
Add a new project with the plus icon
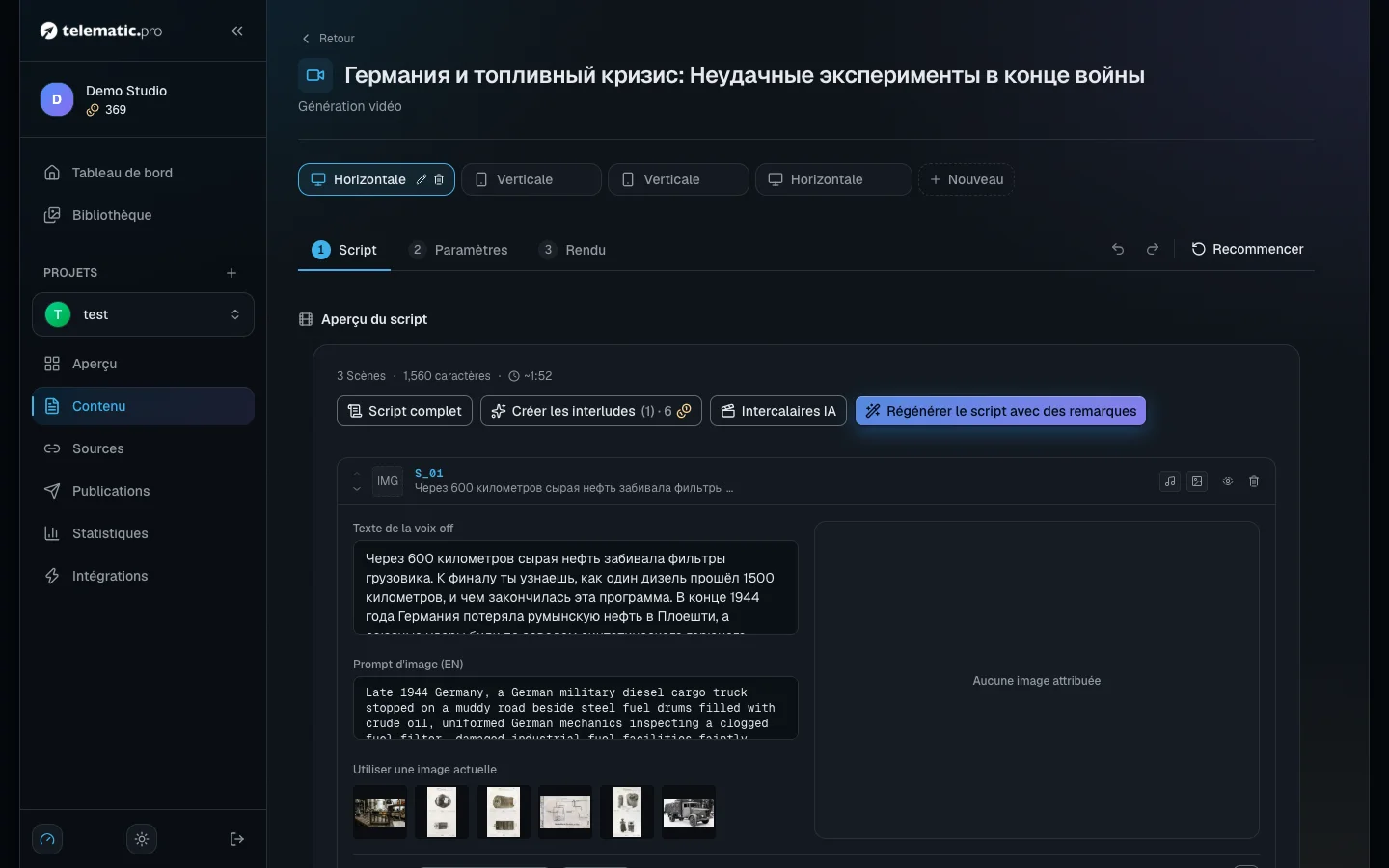pos(231,273)
